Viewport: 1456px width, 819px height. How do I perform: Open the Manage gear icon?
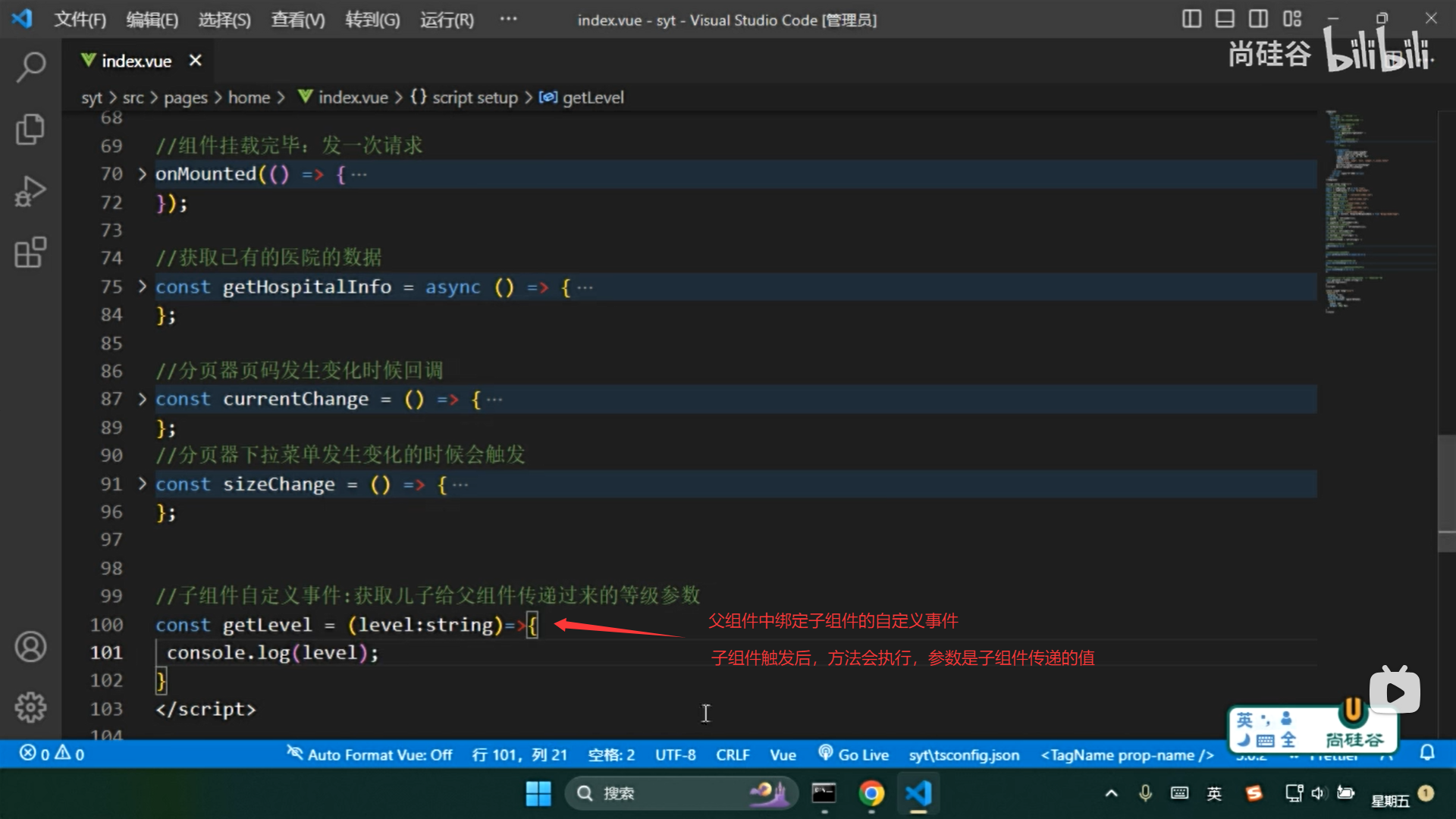click(x=30, y=707)
